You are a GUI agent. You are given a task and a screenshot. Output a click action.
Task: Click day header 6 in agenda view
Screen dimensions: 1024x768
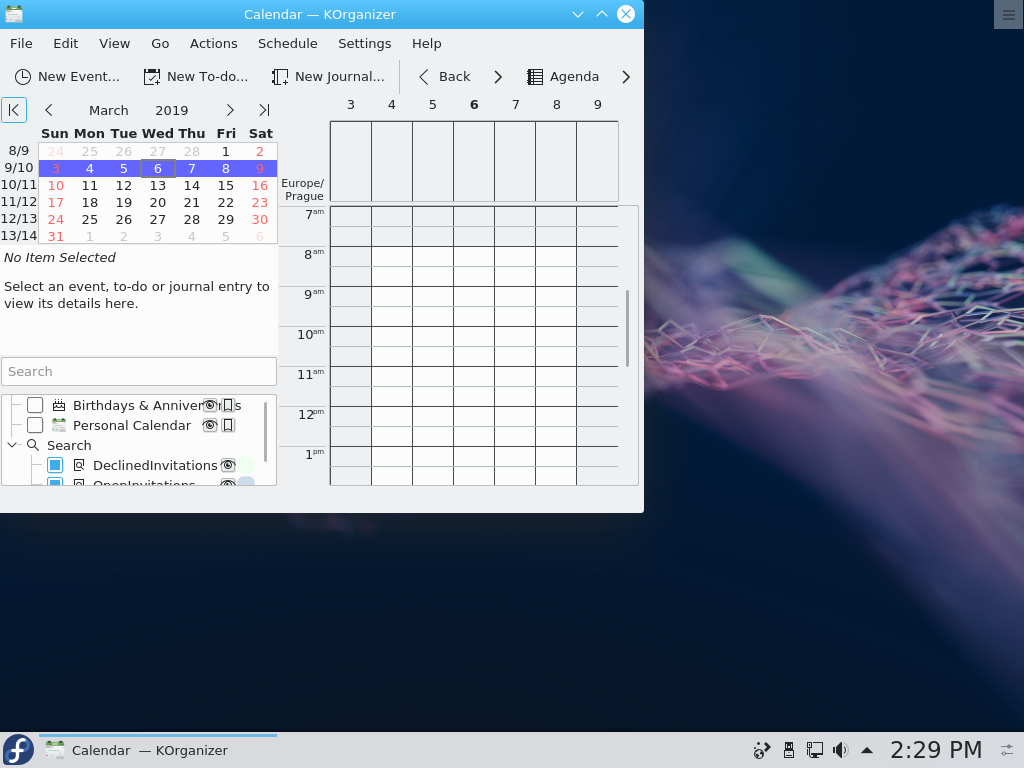click(x=474, y=104)
